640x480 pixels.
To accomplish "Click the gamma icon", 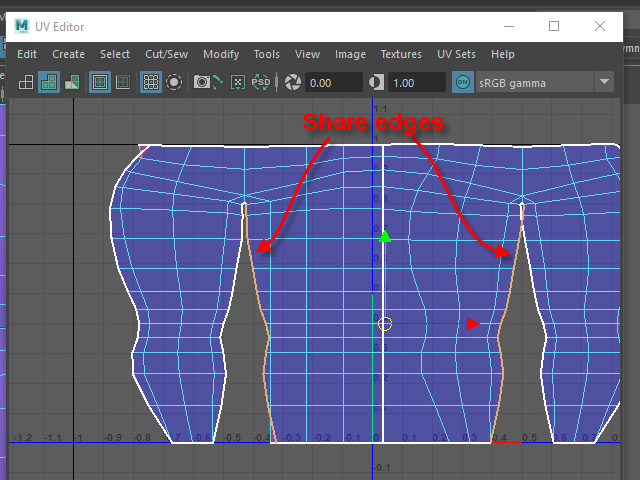I will coord(377,83).
